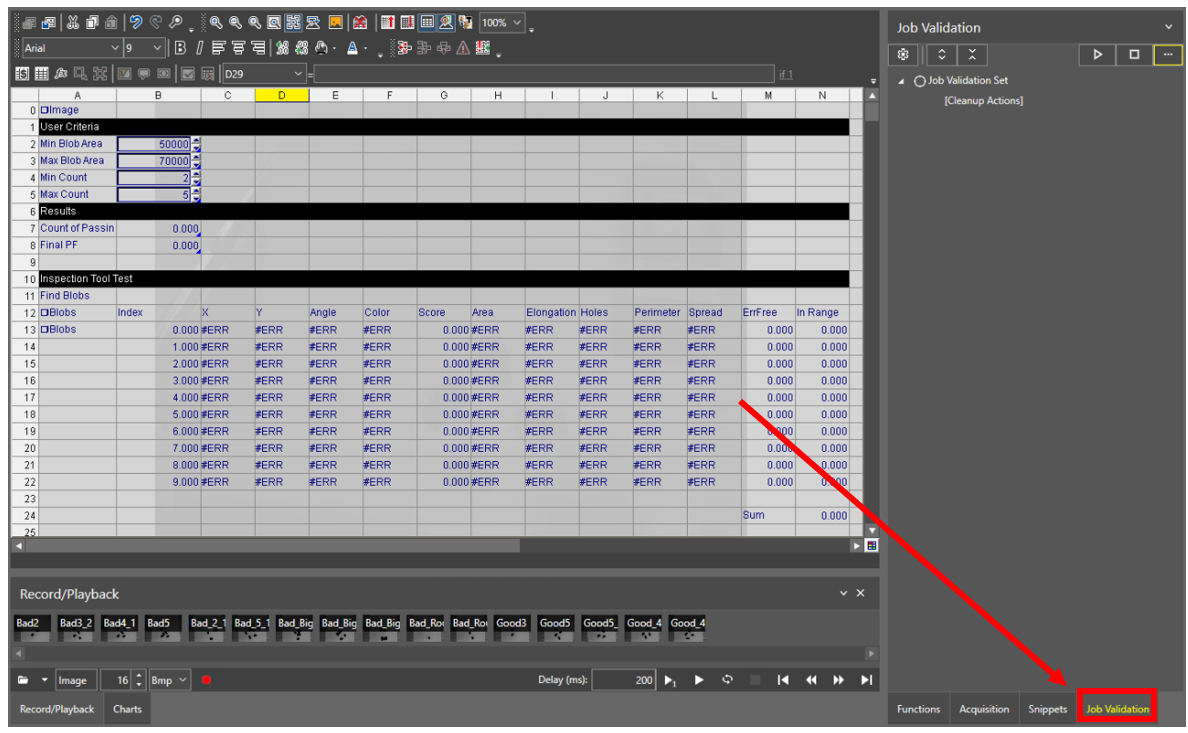Click the red Record button
This screenshot has height=733, width=1188.
[x=206, y=681]
